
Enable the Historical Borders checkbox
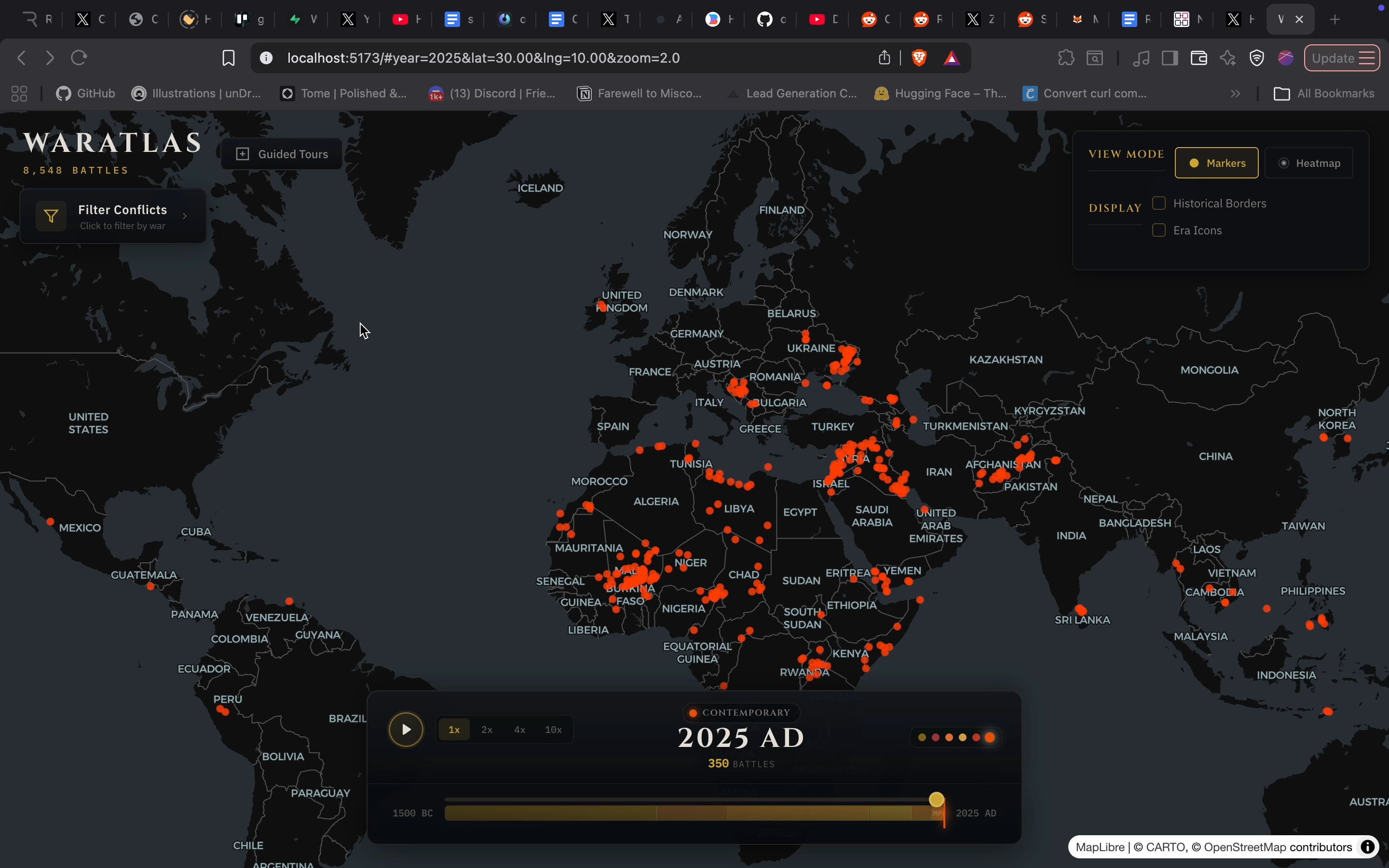pyautogui.click(x=1159, y=203)
